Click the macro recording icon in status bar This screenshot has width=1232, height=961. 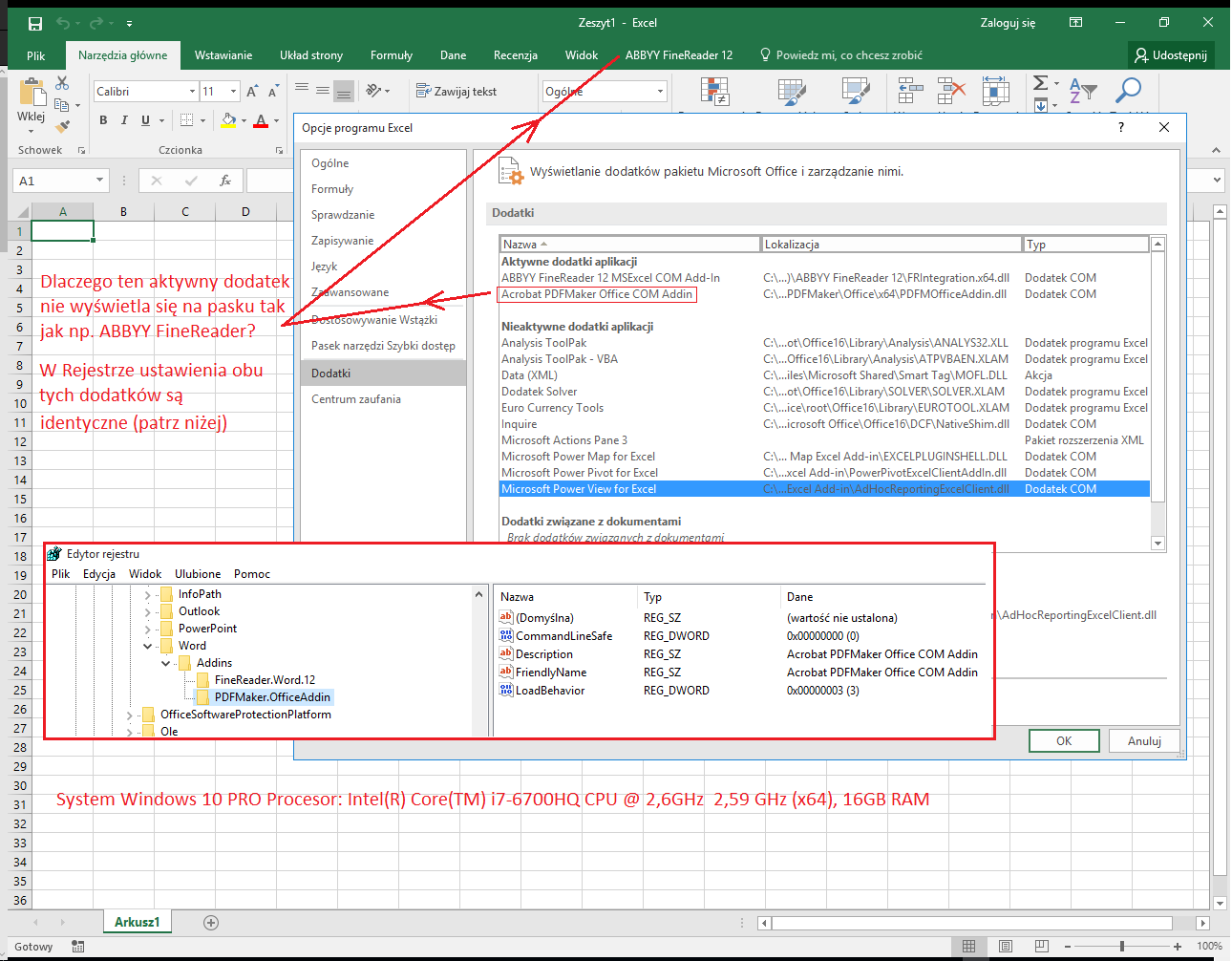pos(77,947)
